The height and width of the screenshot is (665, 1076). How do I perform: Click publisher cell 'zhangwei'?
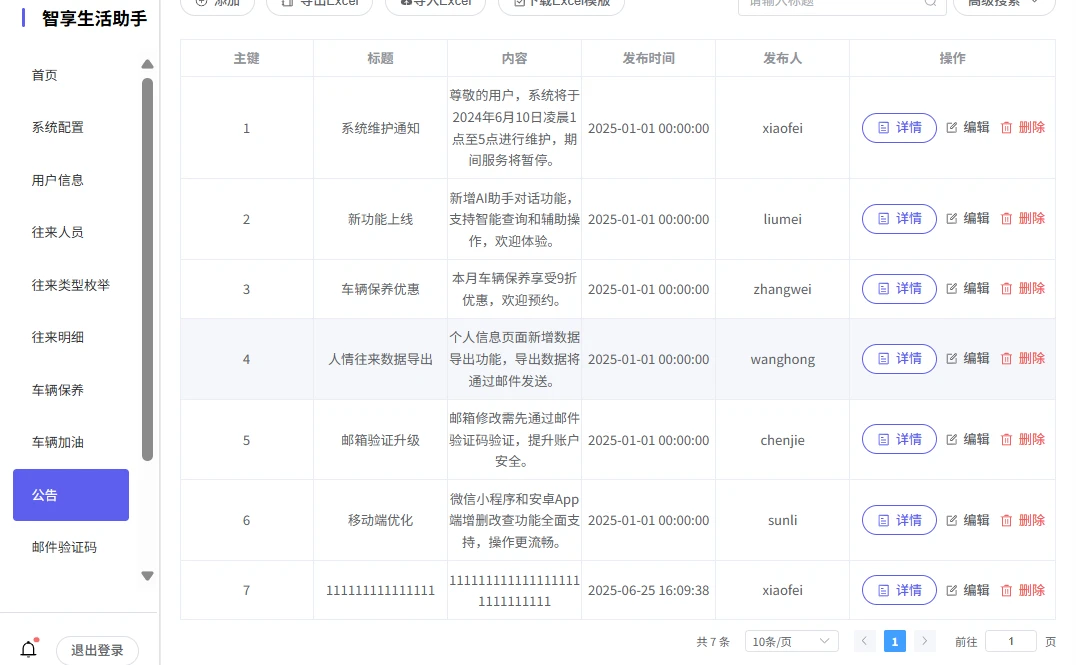782,289
